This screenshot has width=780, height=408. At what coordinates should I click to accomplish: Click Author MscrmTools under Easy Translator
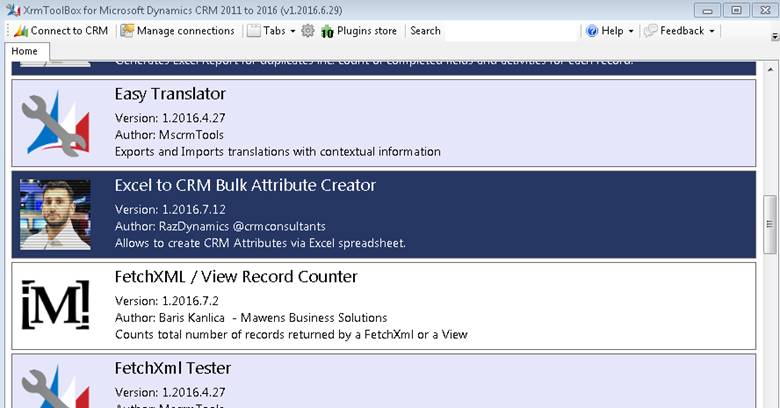169,135
